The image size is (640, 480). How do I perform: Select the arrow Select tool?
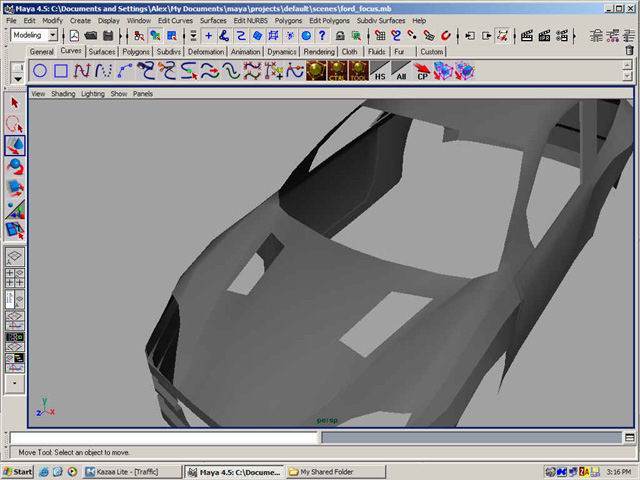[x=15, y=102]
